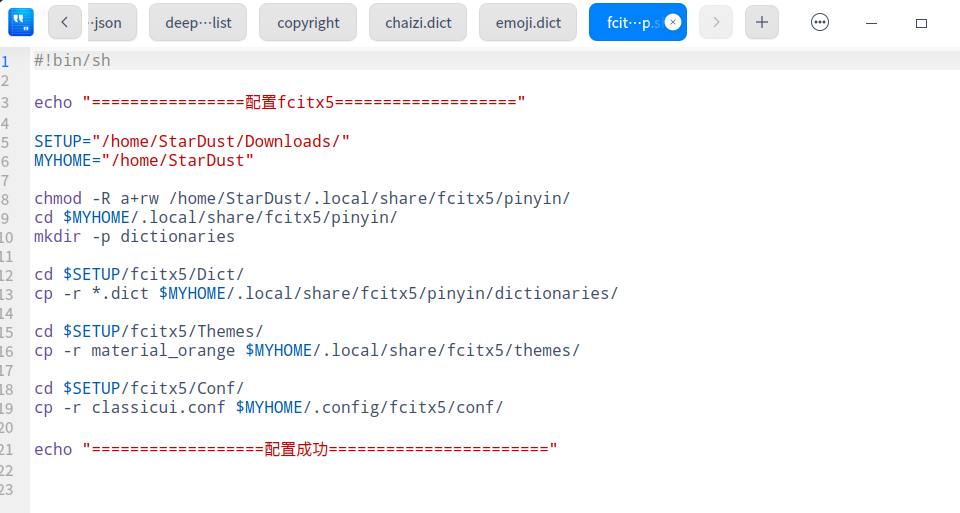Screen dimensions: 960x513
Task: Click line number 8 in the gutter
Action: [5, 200]
